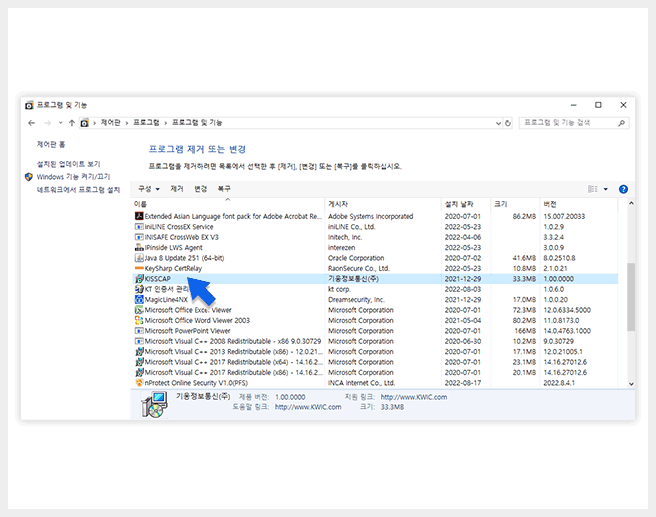Sort list by 설치 날짜 column header
656x517 pixels.
coord(458,204)
